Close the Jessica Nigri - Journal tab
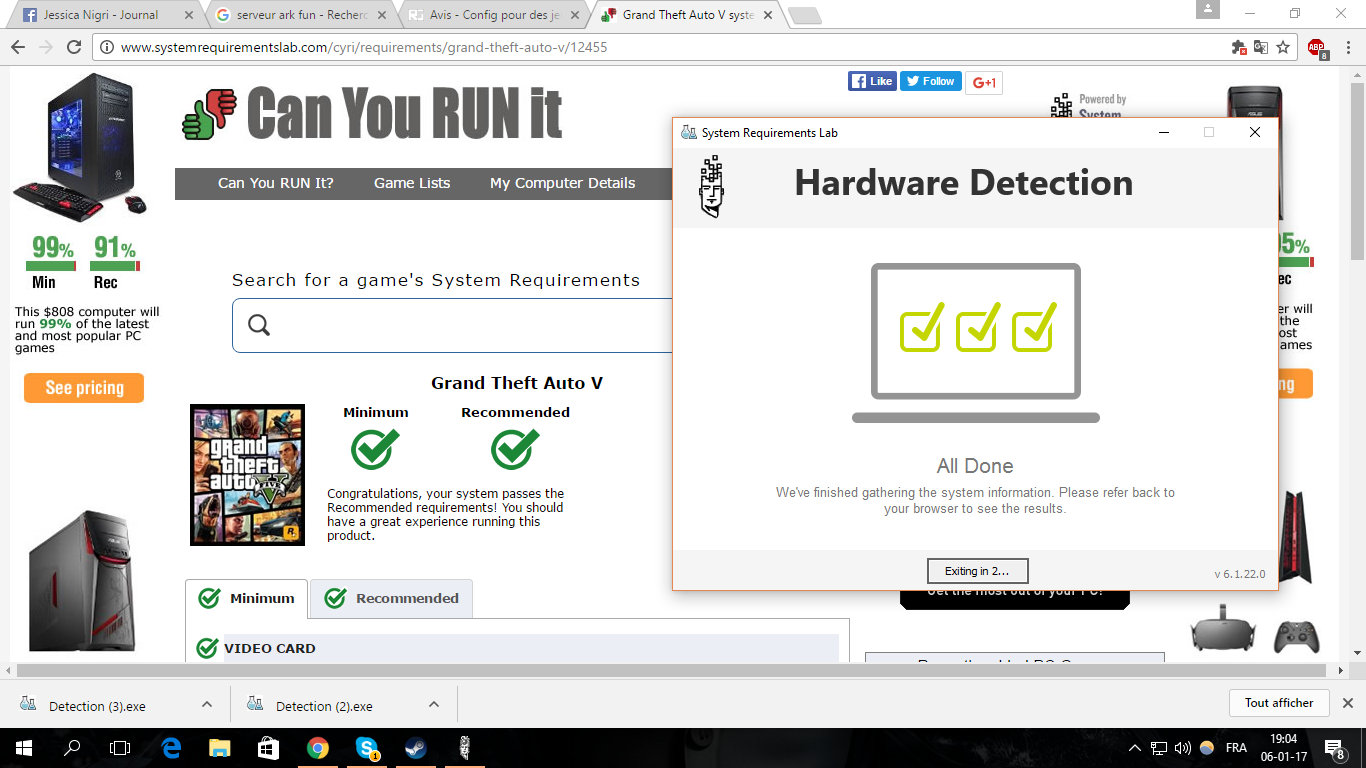This screenshot has width=1366, height=768. (x=189, y=15)
